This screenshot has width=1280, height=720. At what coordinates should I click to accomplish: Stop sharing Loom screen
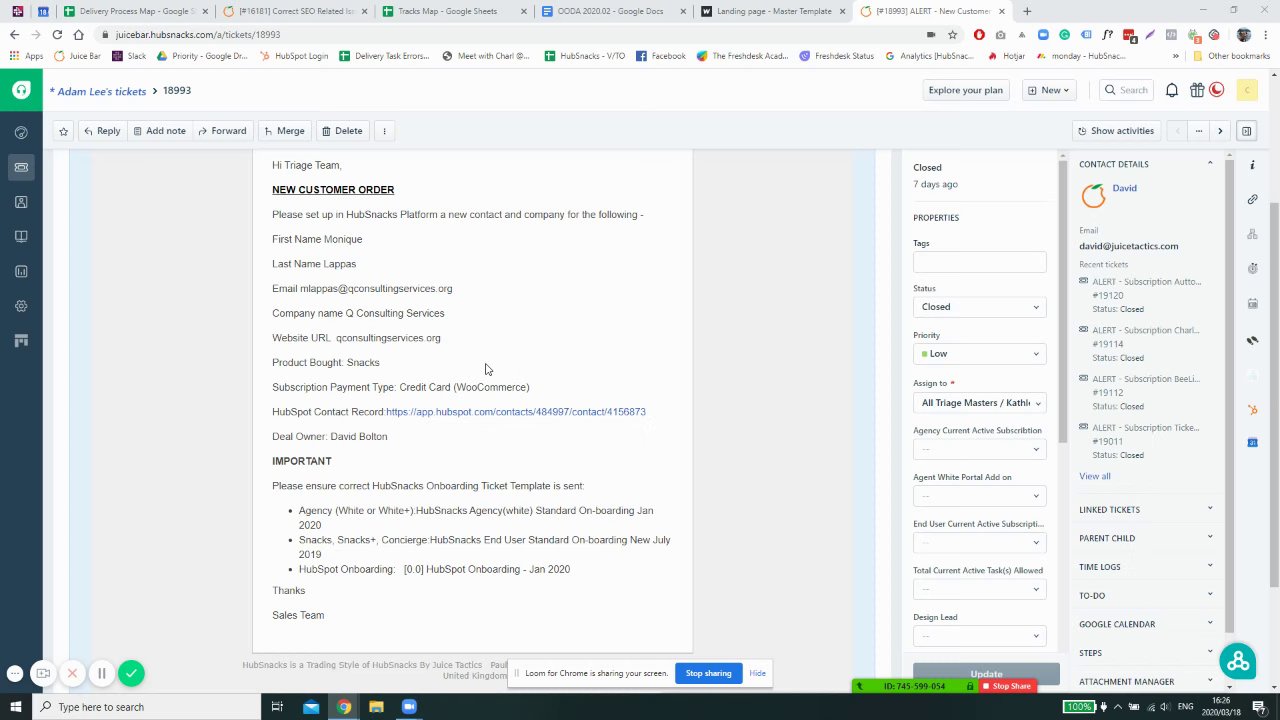pos(708,673)
